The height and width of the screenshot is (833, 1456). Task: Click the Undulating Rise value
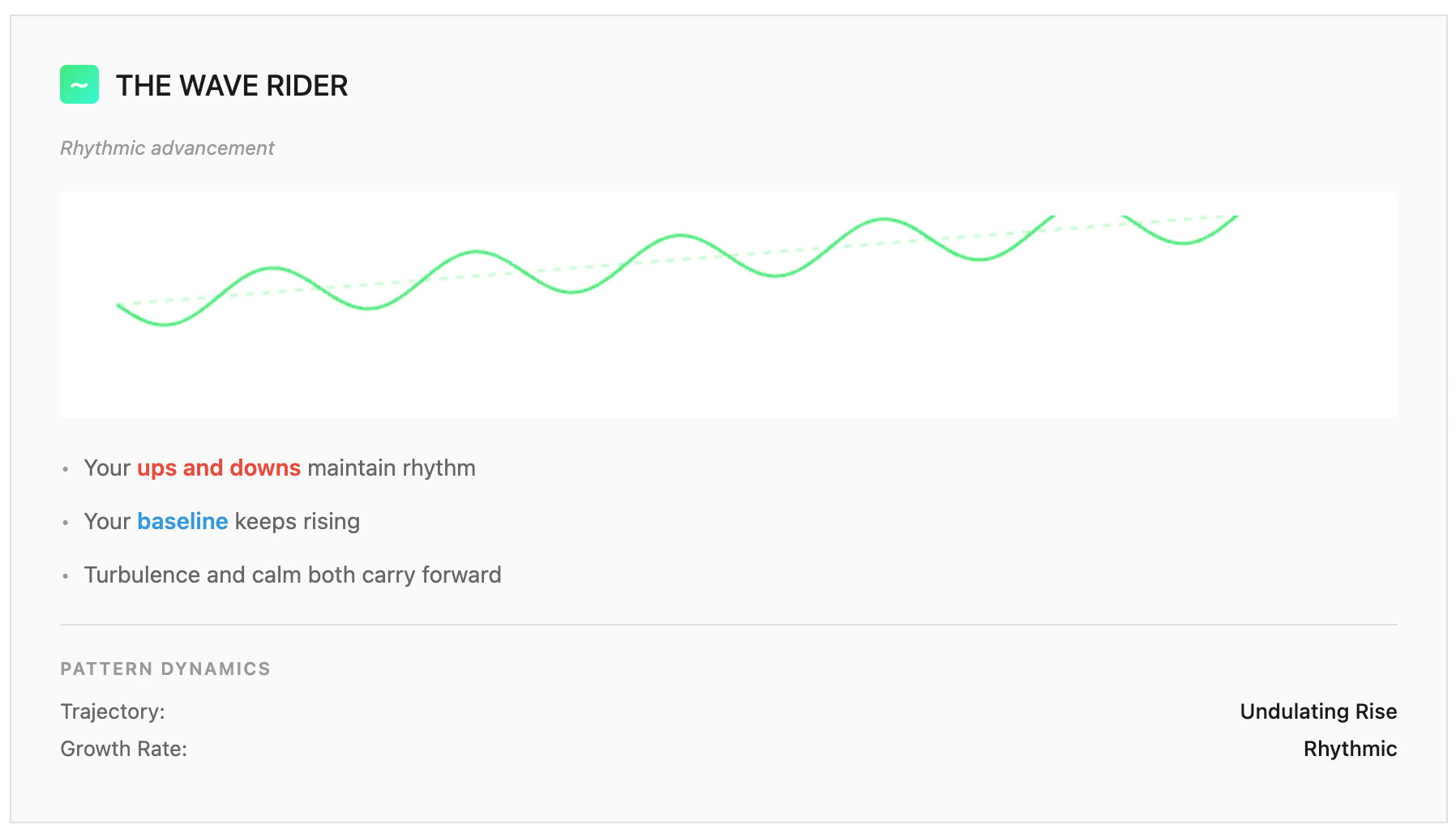click(1318, 711)
